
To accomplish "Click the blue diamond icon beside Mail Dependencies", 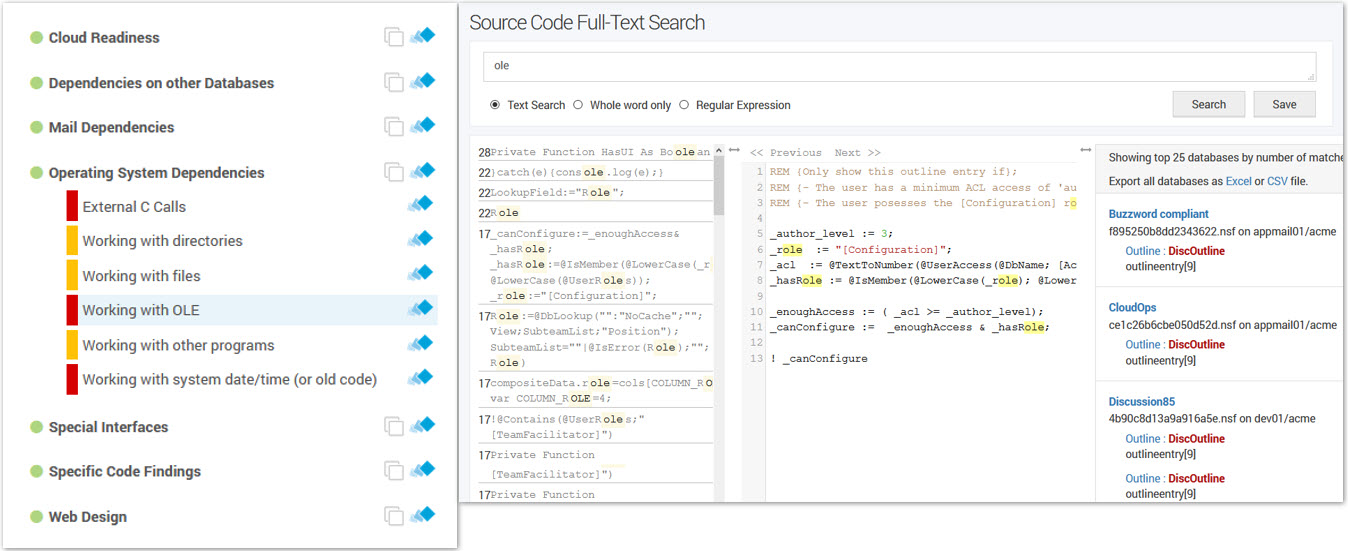I will (422, 126).
